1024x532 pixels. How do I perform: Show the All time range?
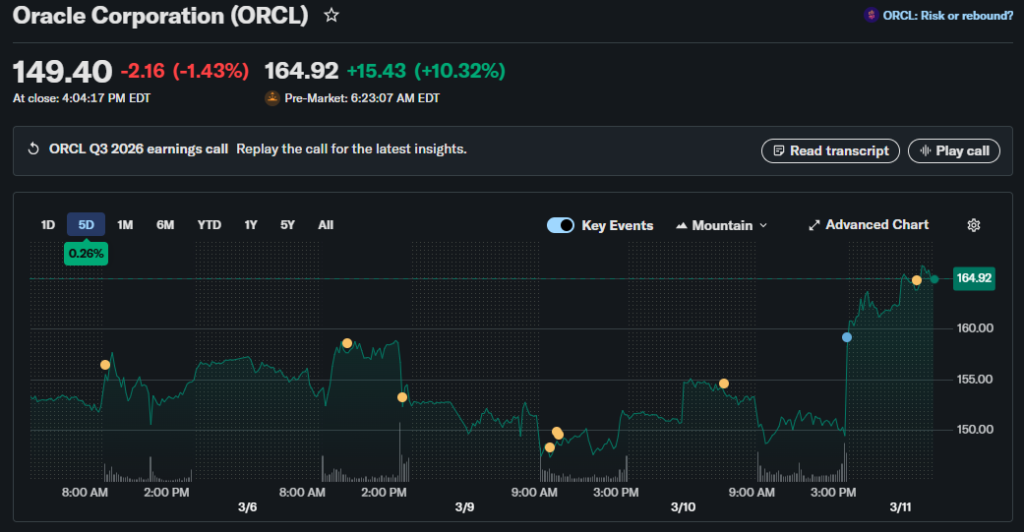(x=325, y=225)
